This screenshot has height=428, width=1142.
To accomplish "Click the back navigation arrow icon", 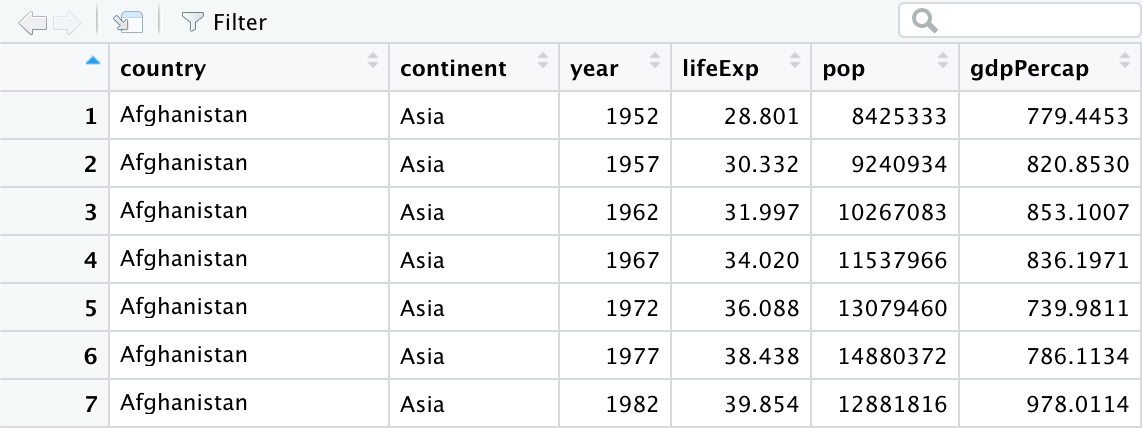I will [x=32, y=23].
